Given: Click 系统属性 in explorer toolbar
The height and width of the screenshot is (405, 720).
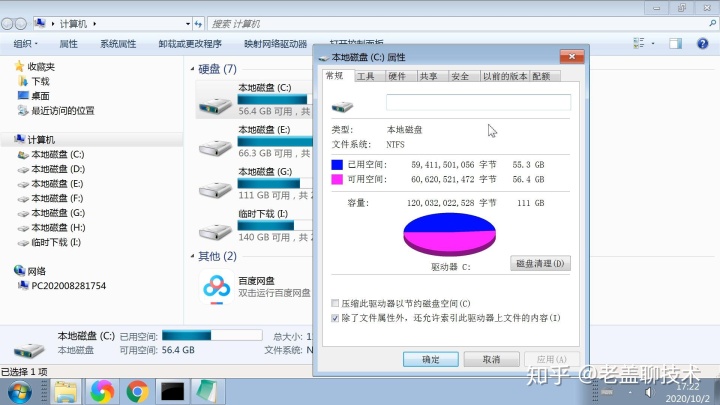Looking at the screenshot, I should (x=118, y=44).
